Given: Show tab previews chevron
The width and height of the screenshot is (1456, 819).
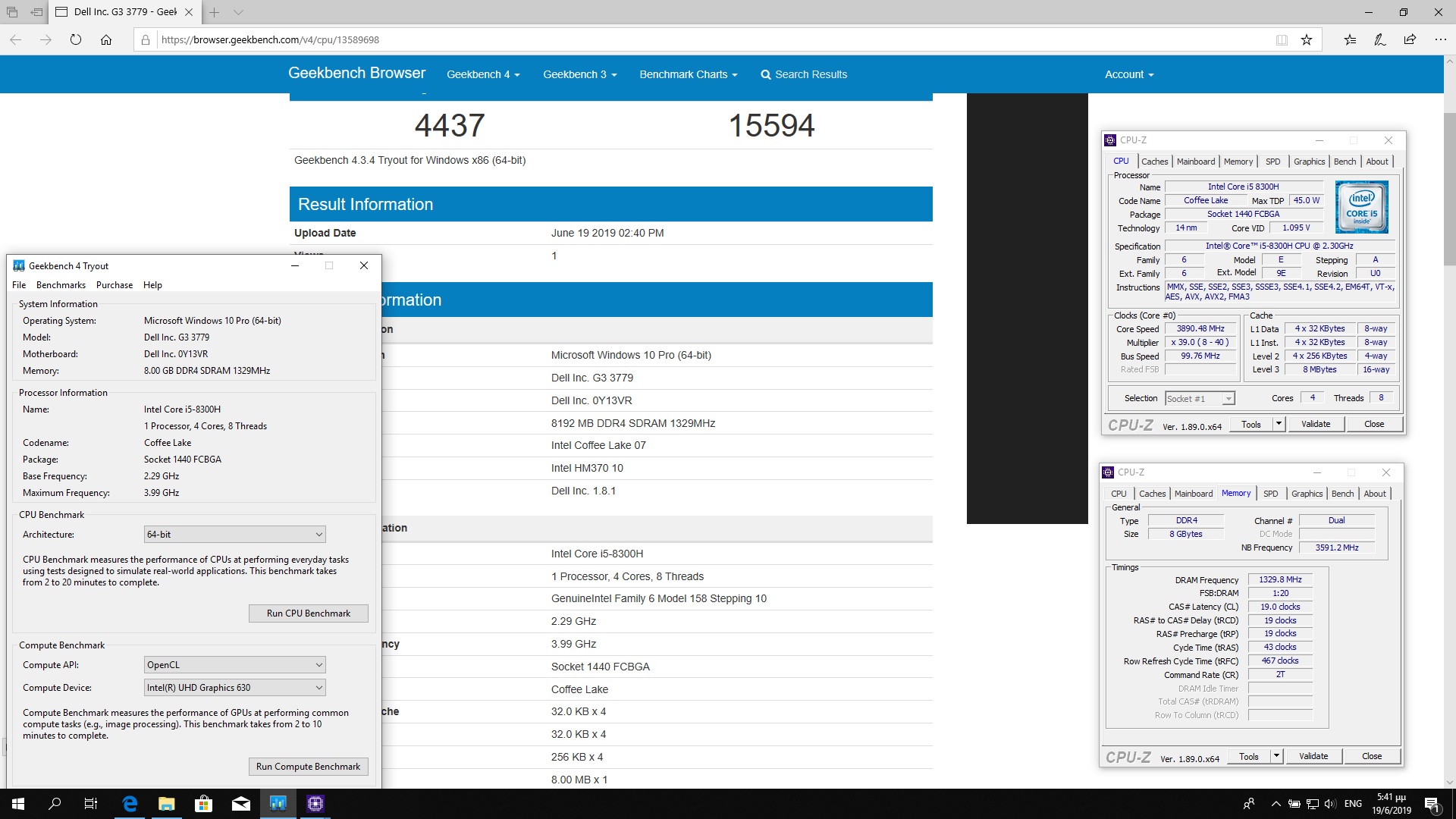Looking at the screenshot, I should (238, 12).
